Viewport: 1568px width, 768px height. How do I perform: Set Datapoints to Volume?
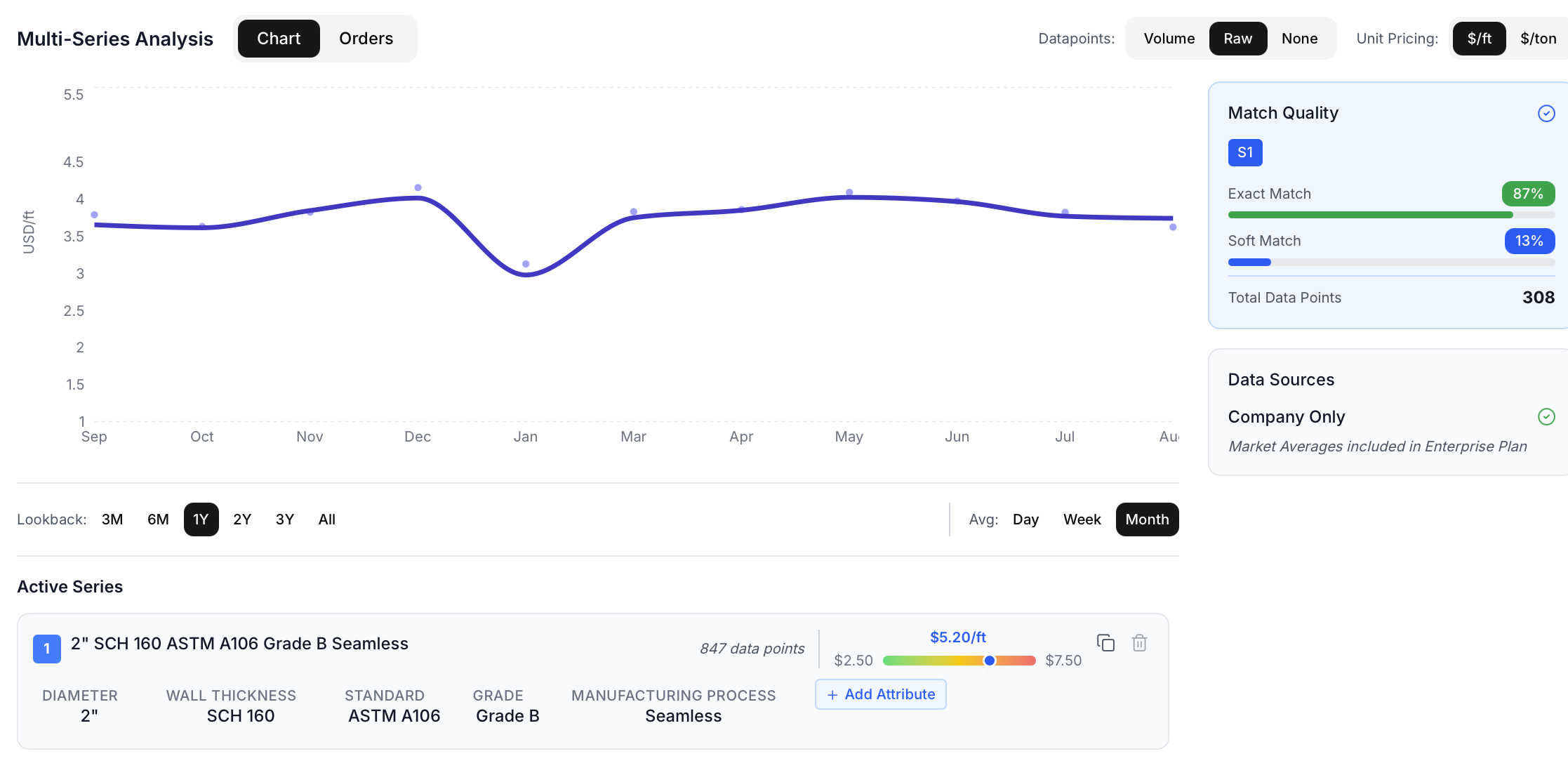coord(1169,39)
